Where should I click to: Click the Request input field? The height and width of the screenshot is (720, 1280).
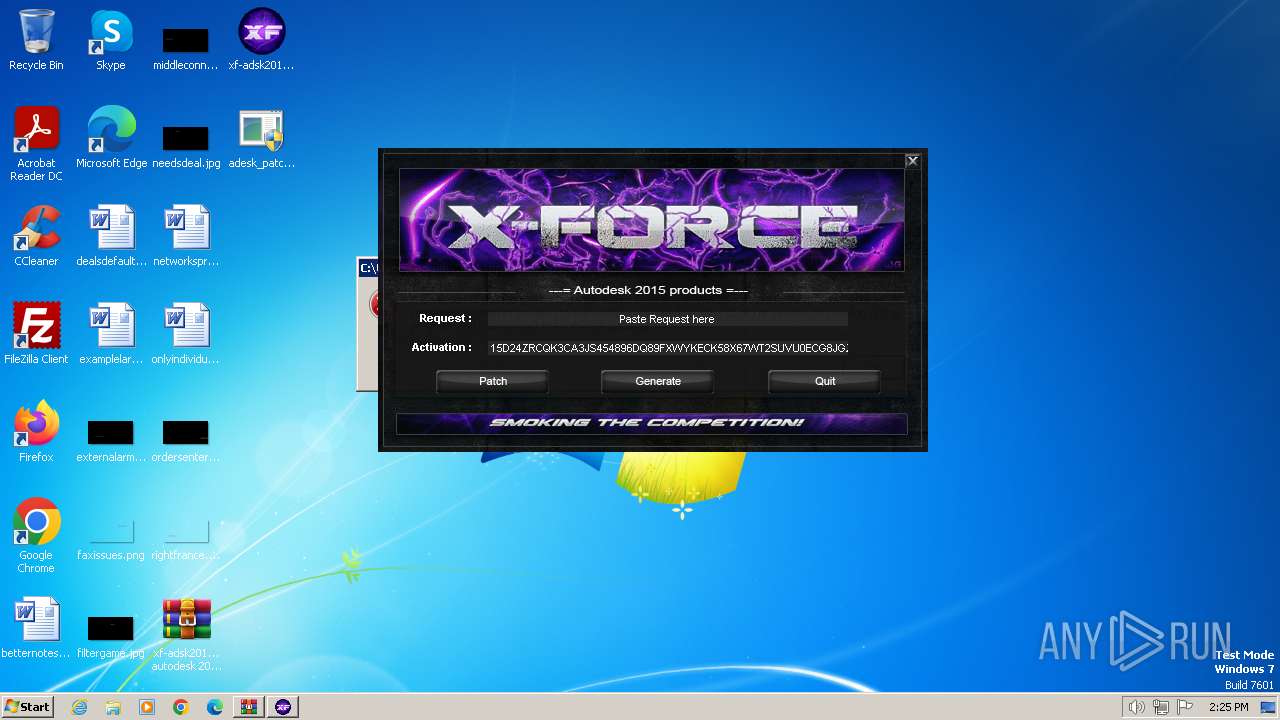pyautogui.click(x=667, y=319)
